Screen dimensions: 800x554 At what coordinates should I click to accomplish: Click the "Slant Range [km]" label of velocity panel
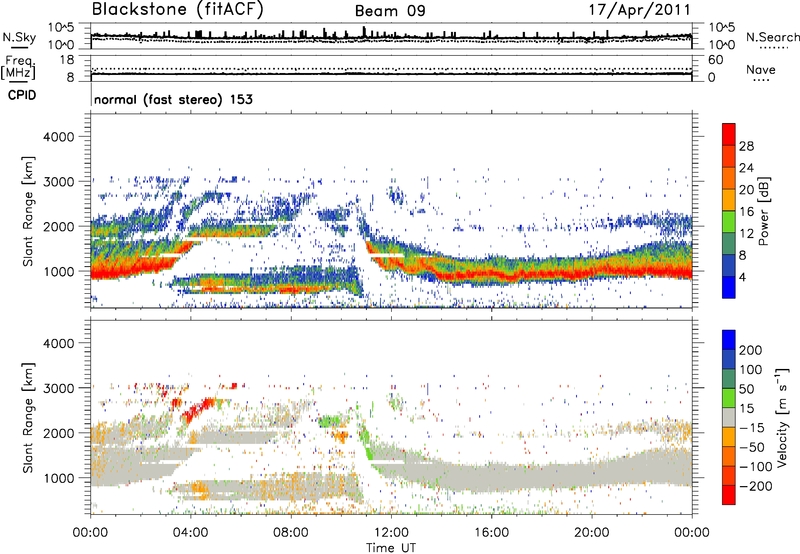click(x=28, y=418)
